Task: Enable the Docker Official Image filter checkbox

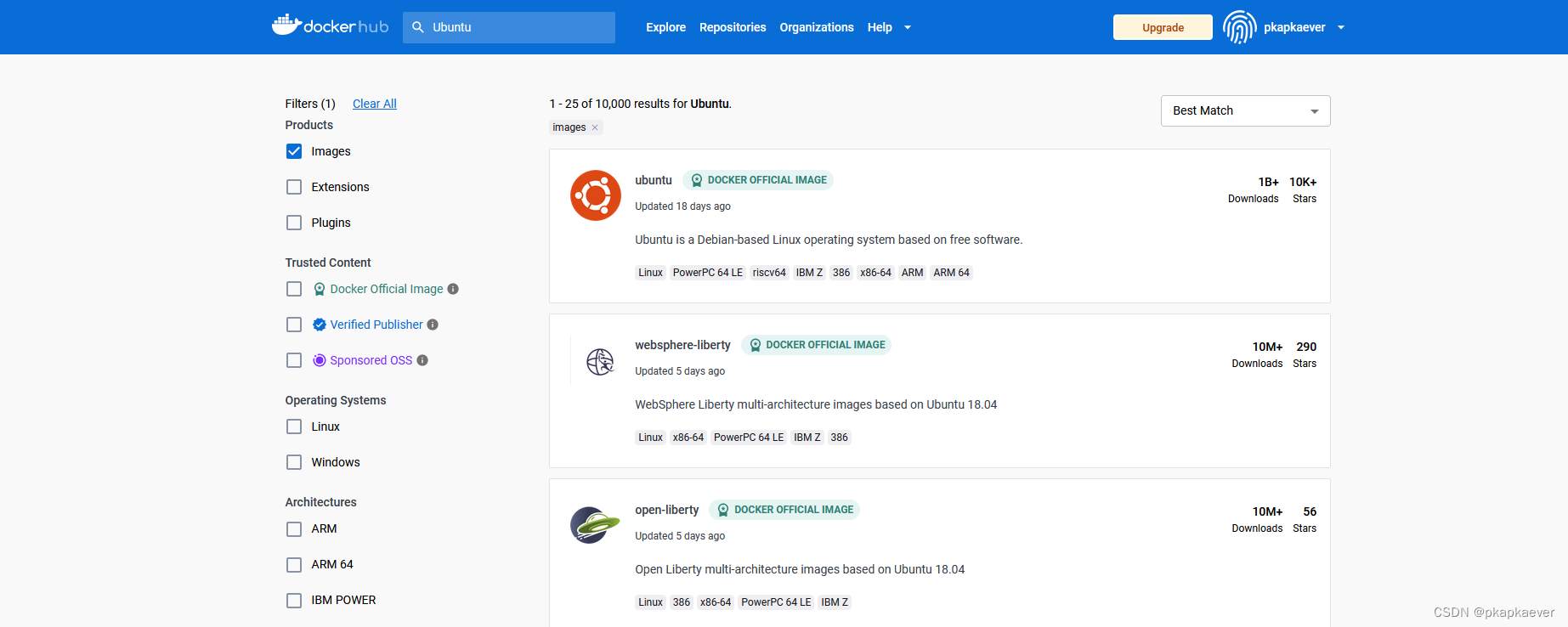Action: 294,289
